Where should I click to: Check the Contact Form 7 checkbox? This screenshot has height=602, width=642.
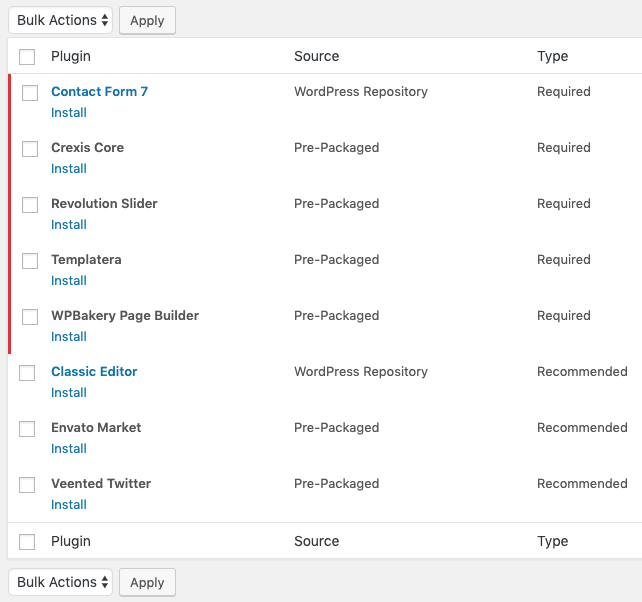(30, 93)
